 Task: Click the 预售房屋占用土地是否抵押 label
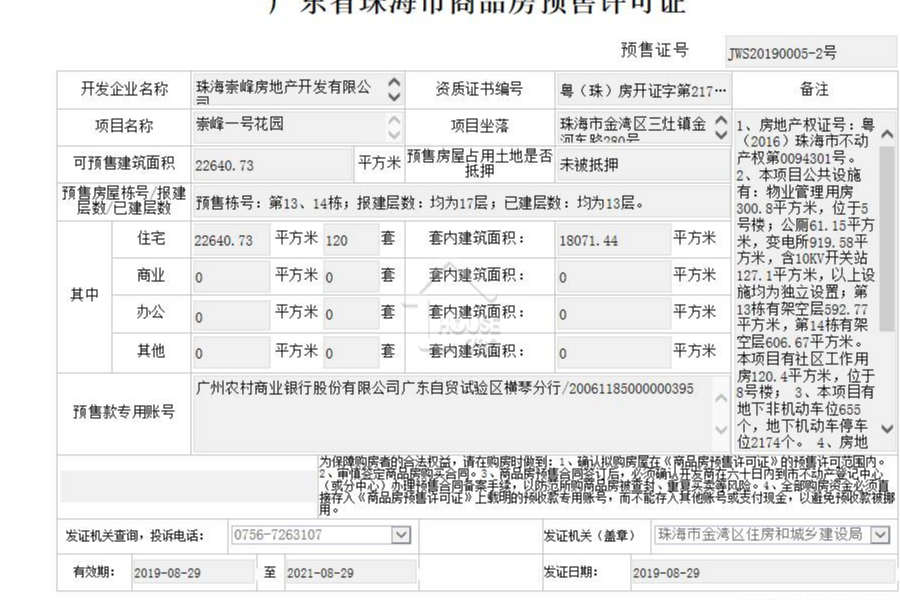click(479, 163)
